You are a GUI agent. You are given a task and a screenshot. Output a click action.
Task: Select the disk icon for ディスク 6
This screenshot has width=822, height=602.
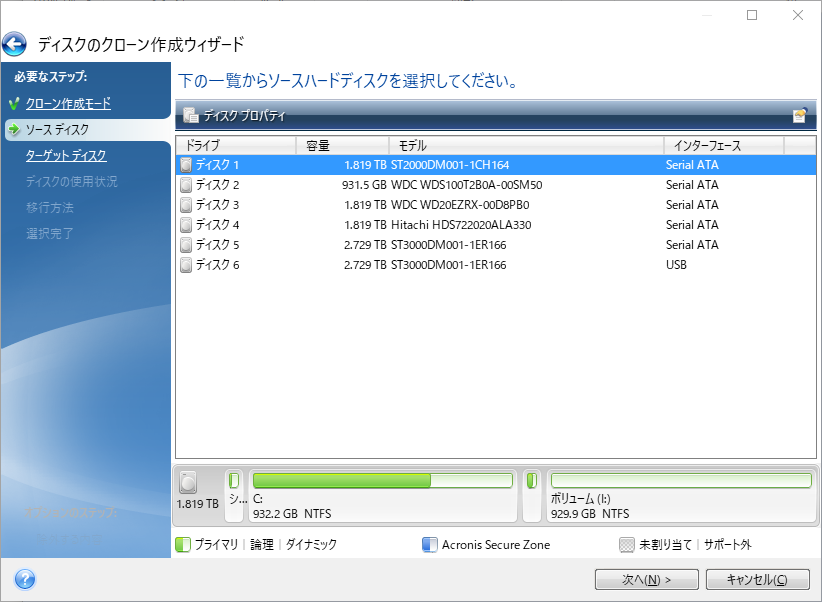coord(186,265)
